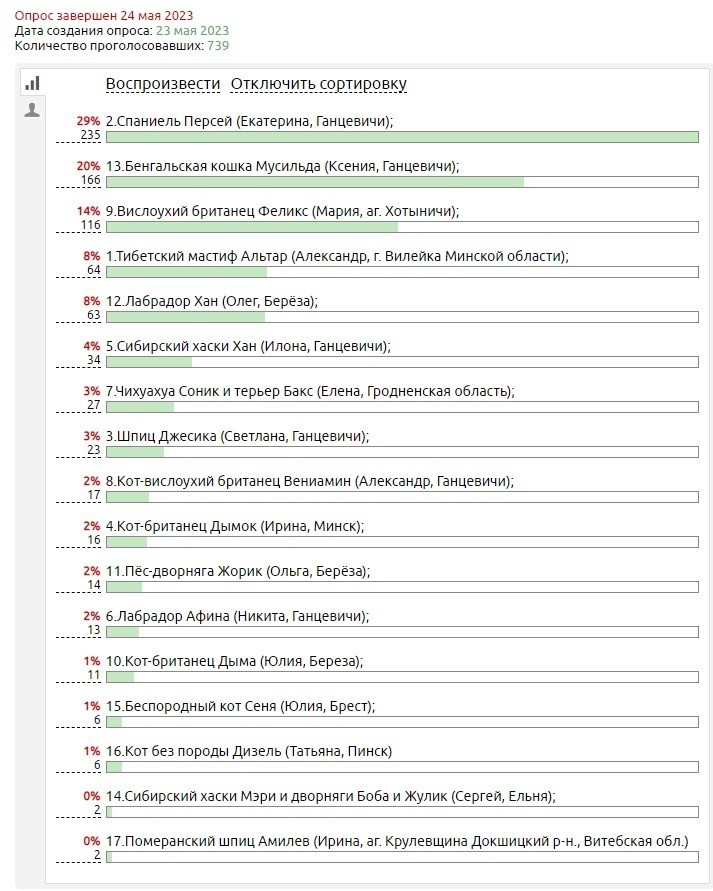Click the vote count 11 for Кот-британец Дыма
The image size is (713, 891).
[94, 675]
